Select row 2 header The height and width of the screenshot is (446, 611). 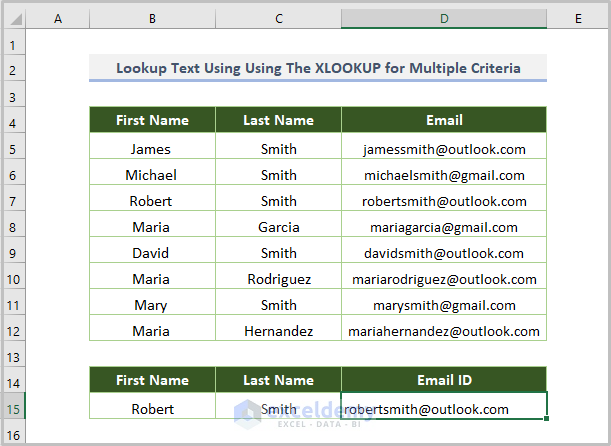point(12,70)
